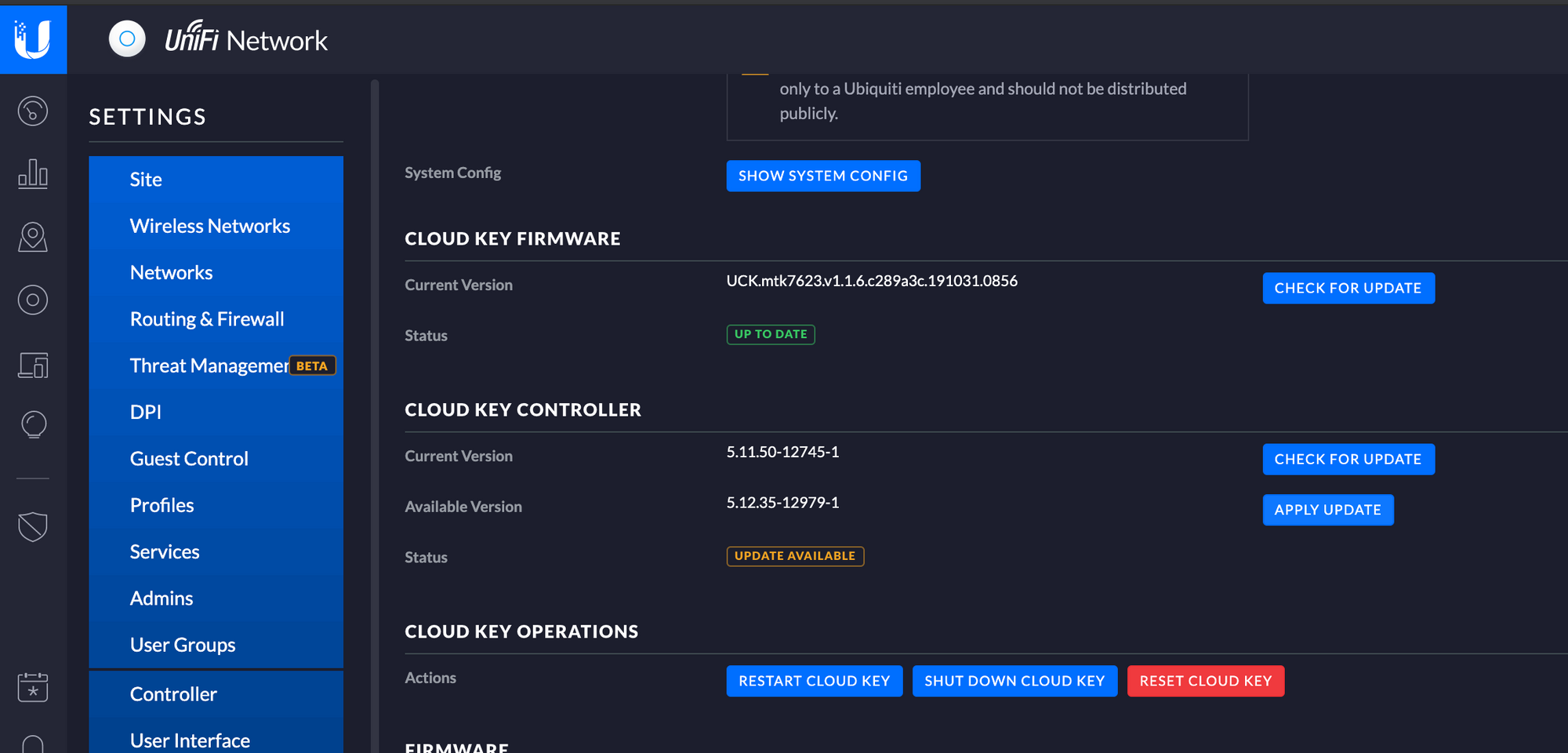Click the Ubiquiti logo icon

click(33, 38)
